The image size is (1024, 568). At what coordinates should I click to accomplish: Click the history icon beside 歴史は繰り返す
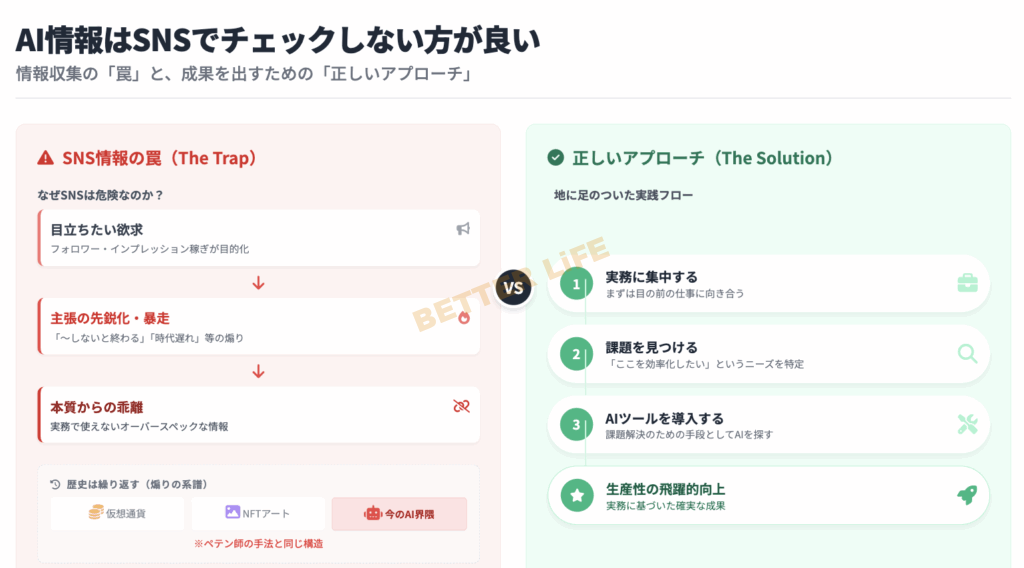click(x=56, y=484)
